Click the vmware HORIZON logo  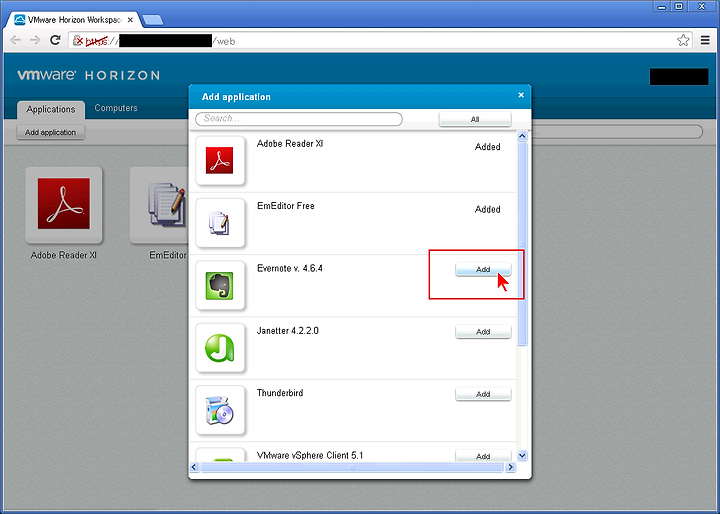[x=89, y=75]
